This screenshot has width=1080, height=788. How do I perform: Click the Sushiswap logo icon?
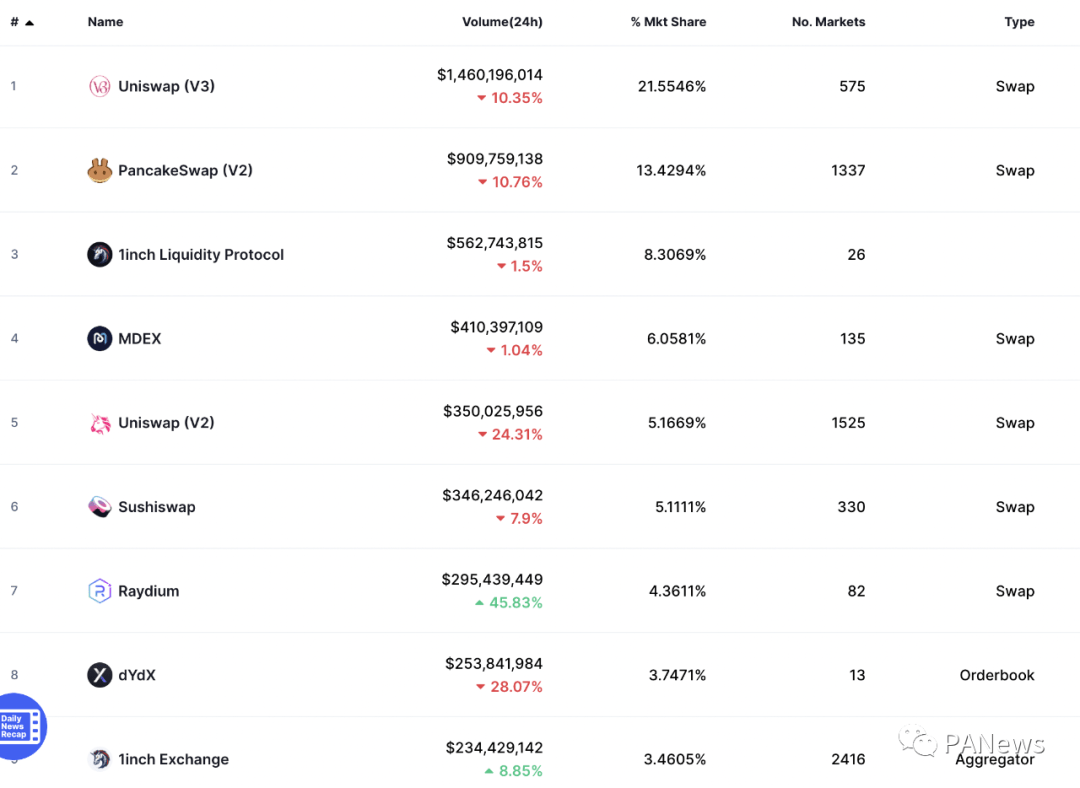tap(99, 507)
